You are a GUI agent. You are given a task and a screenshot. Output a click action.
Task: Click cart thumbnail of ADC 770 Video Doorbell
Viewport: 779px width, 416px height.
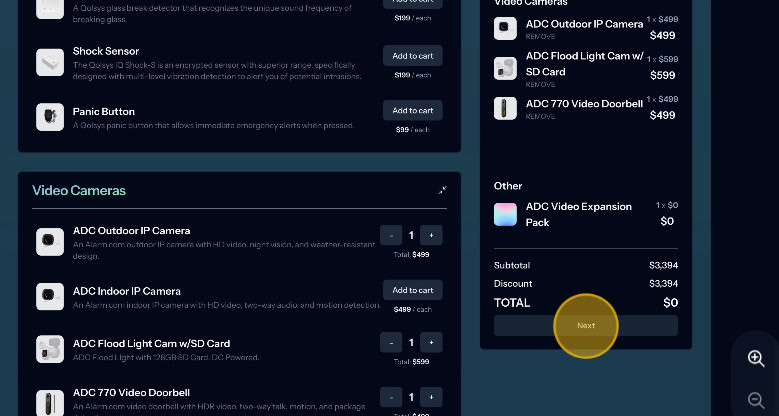[x=505, y=108]
